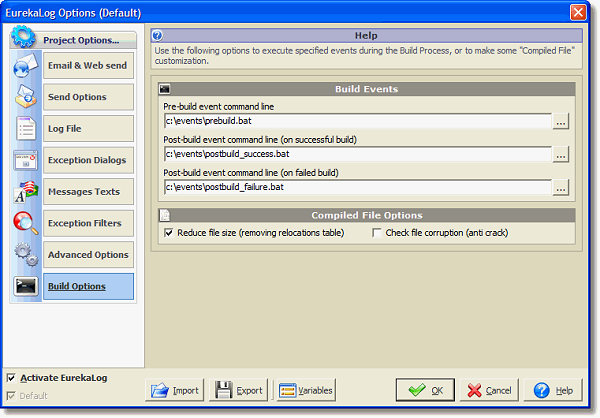Click the Pre-build event command line field
The height and width of the screenshot is (418, 600).
[x=358, y=121]
